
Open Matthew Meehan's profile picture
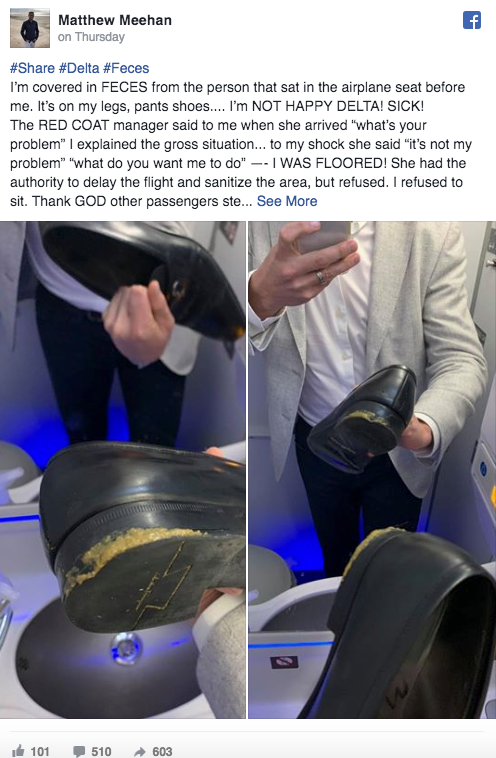(x=30, y=28)
